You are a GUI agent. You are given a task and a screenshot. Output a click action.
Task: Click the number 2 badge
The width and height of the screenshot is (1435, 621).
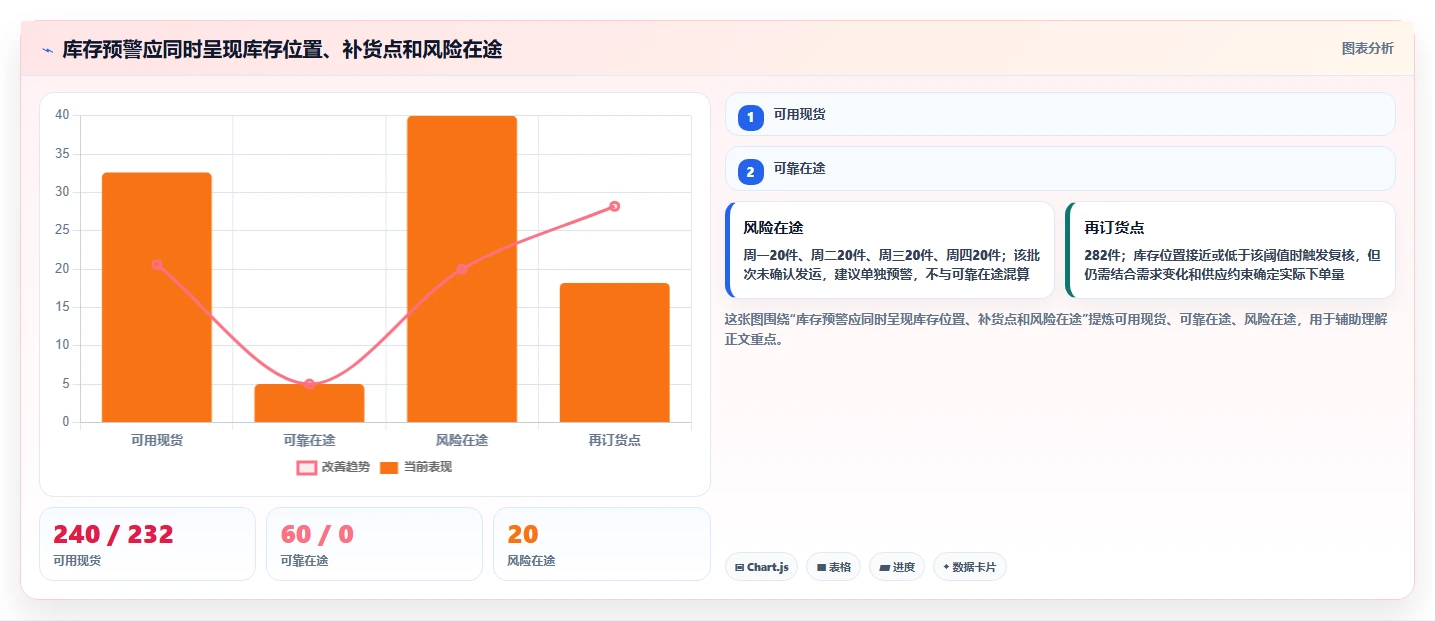point(750,172)
